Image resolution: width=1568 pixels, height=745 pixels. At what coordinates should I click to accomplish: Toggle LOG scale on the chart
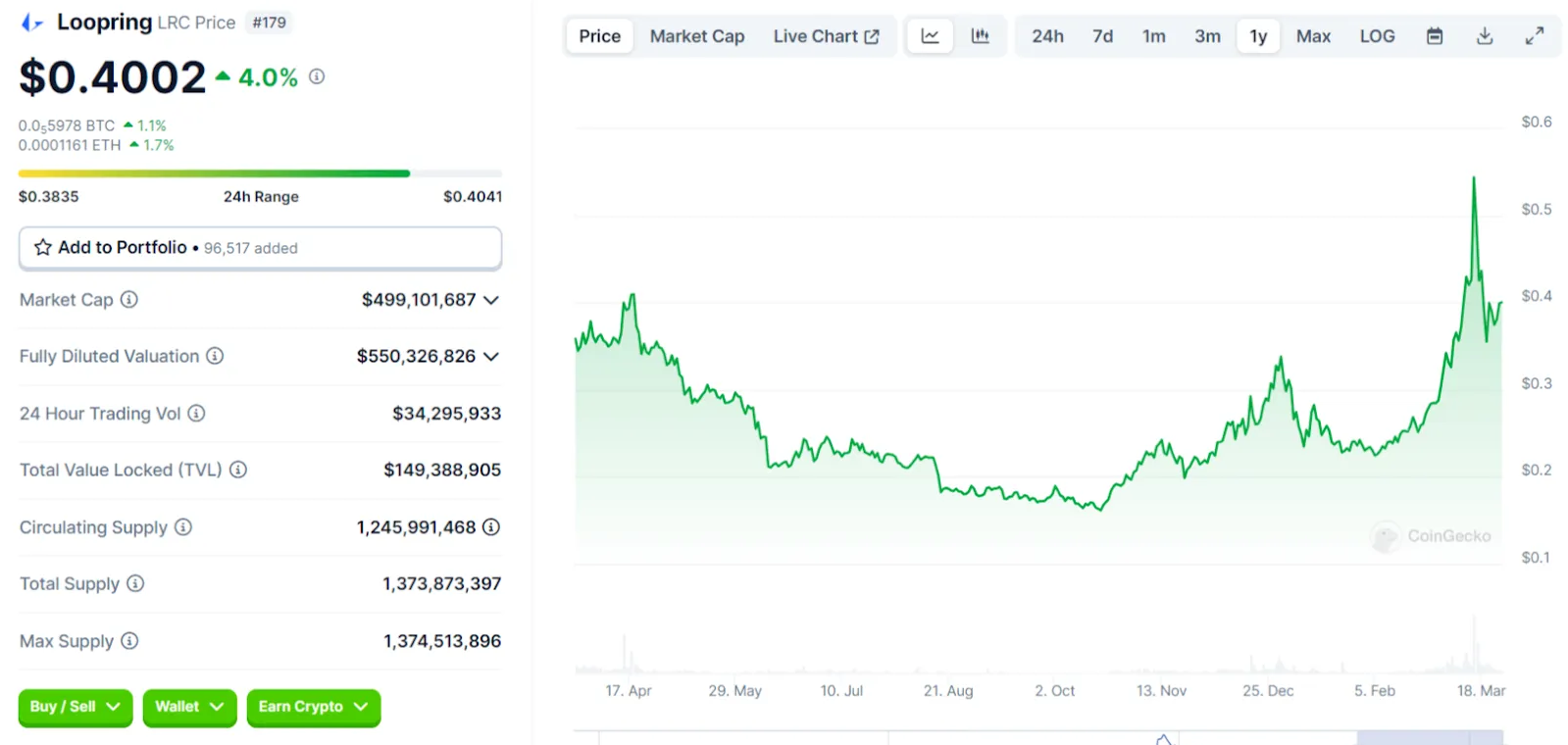coord(1377,35)
